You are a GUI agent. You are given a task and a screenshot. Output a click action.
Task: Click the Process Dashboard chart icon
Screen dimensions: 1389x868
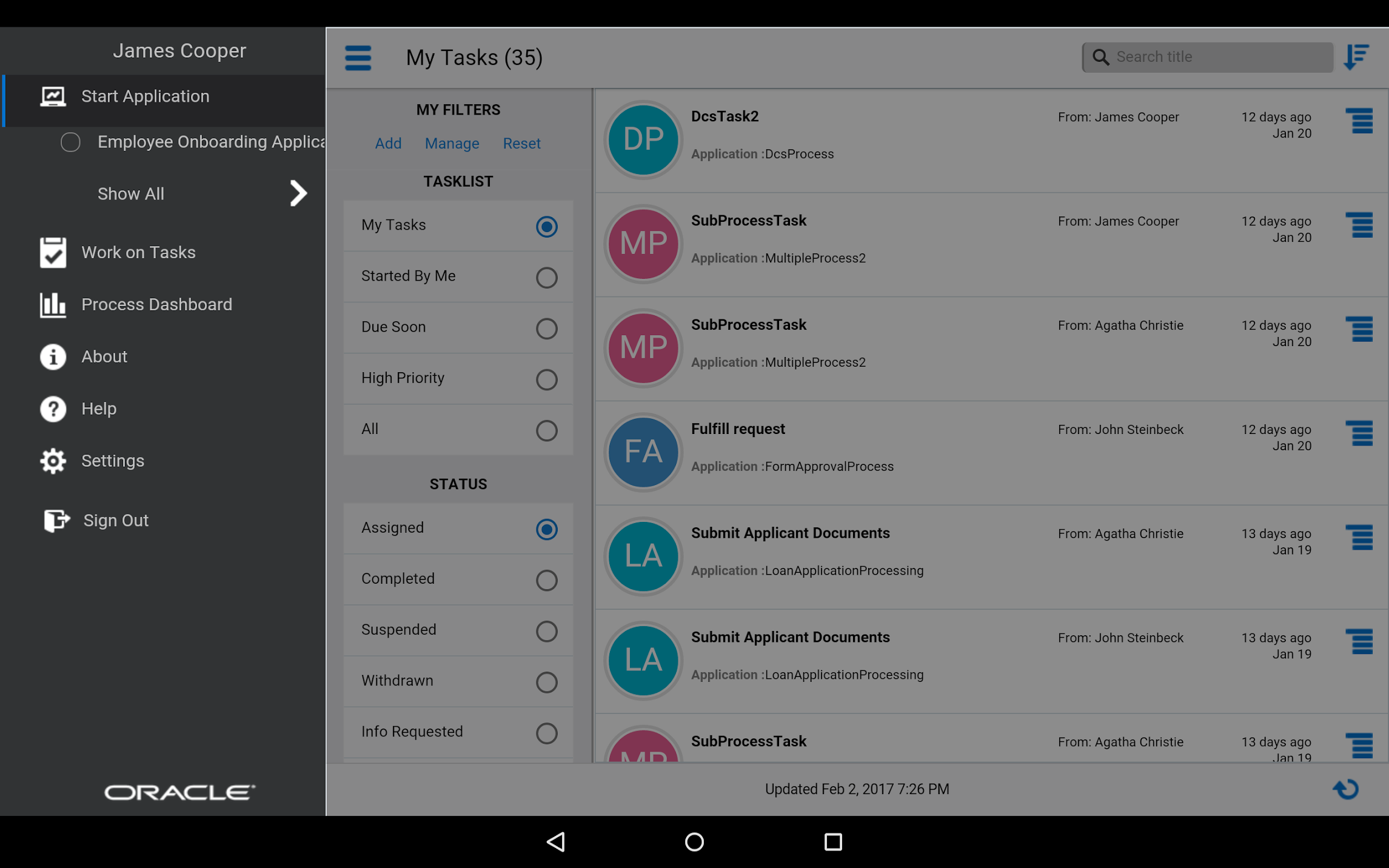click(x=53, y=304)
